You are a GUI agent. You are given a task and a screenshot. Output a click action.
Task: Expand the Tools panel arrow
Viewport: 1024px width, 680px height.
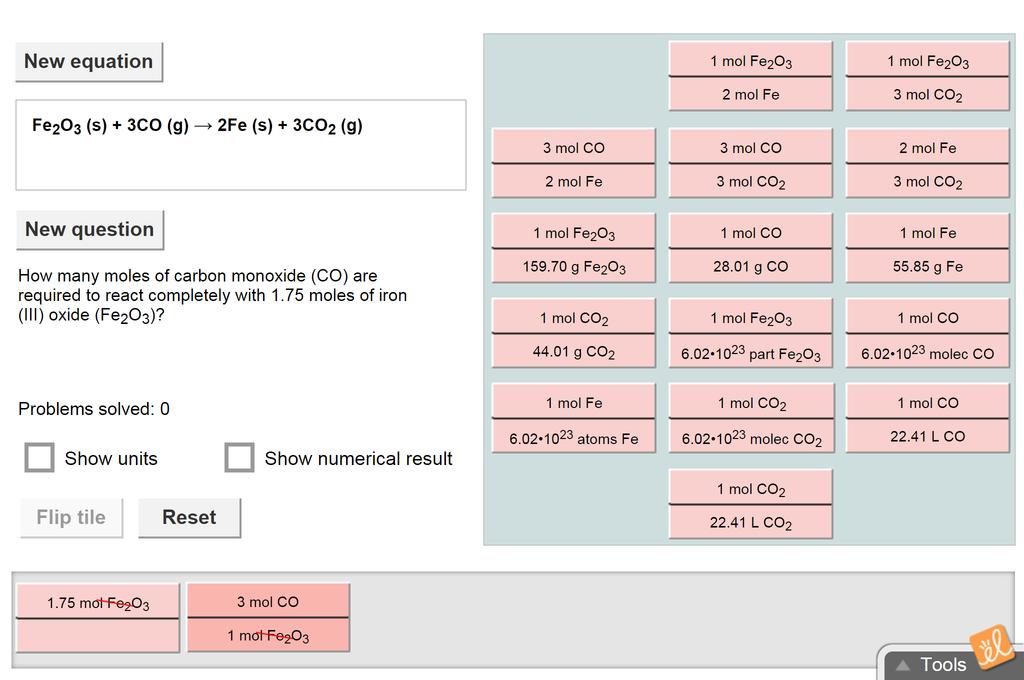903,665
